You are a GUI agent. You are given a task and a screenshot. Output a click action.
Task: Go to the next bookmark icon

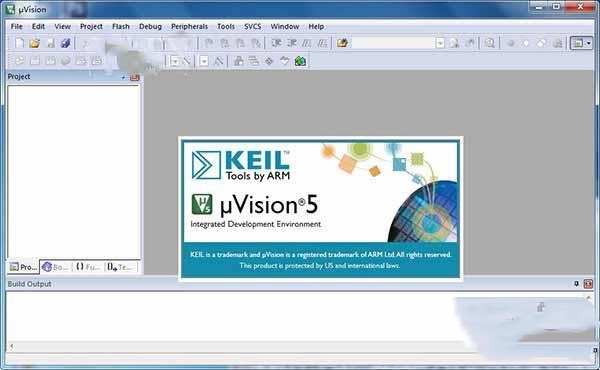240,43
